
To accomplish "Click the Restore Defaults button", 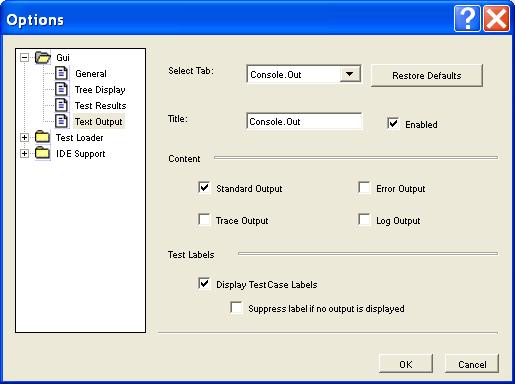I will point(427,76).
